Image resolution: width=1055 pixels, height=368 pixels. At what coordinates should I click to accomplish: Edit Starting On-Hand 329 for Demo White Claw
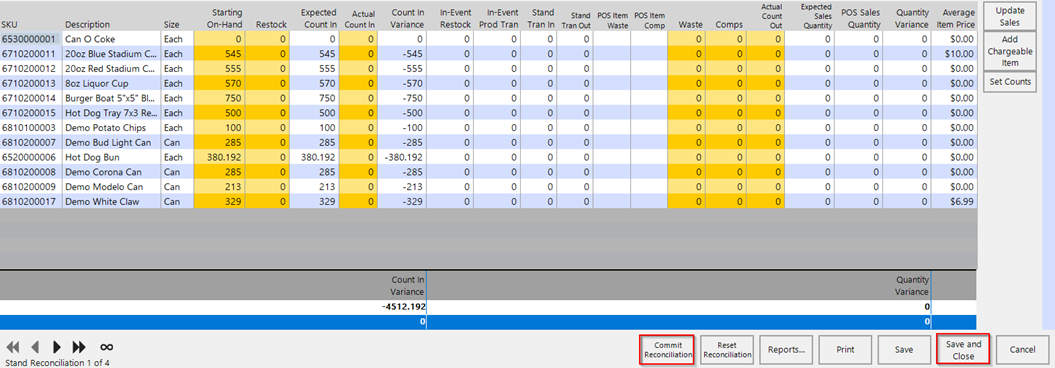point(219,201)
